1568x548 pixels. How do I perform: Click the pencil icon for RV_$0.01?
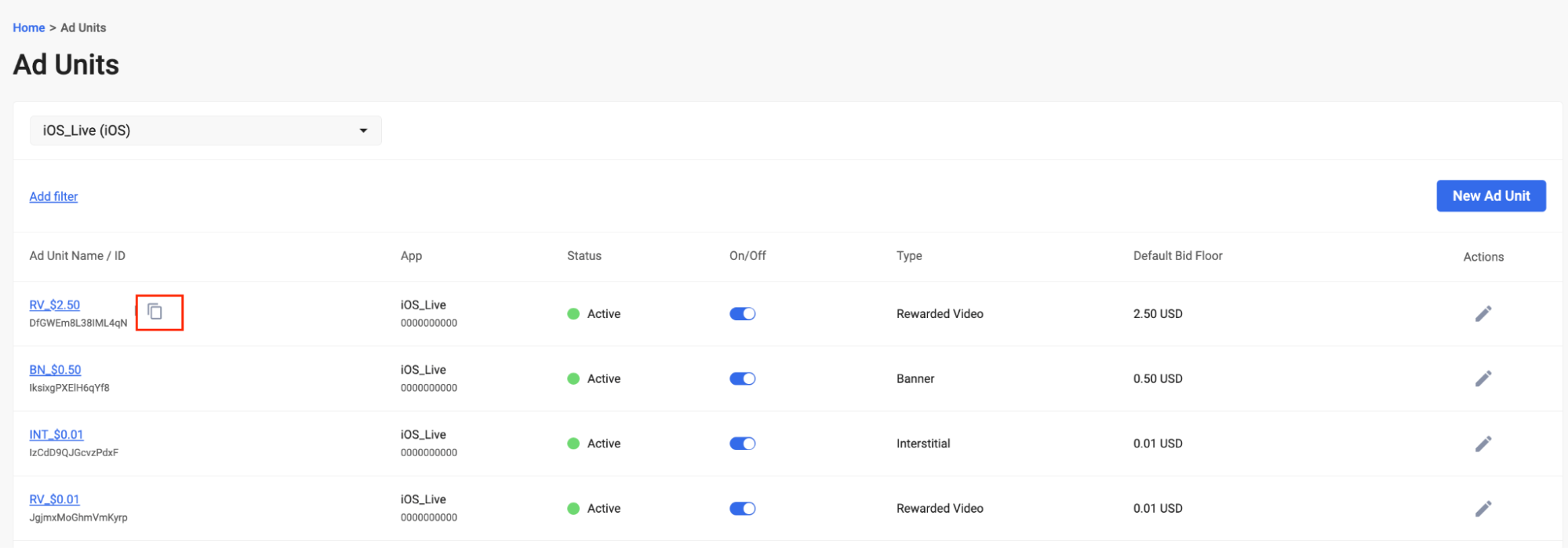(1483, 509)
